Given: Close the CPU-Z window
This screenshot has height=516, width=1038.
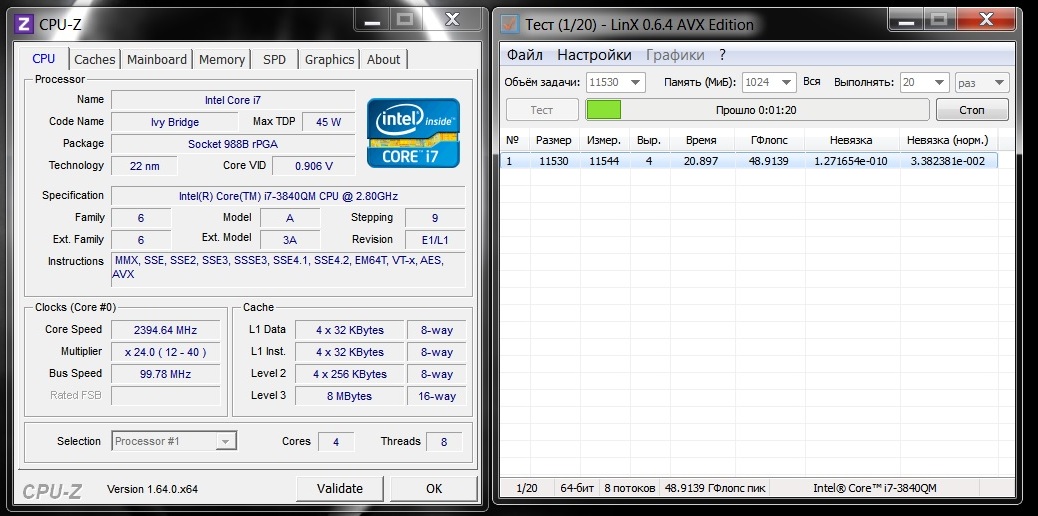Looking at the screenshot, I should pyautogui.click(x=452, y=19).
